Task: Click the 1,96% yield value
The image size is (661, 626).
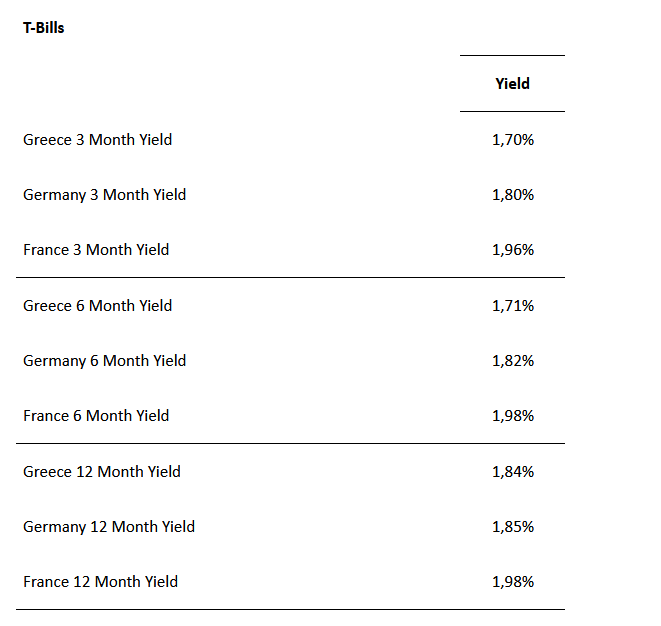Action: [513, 250]
